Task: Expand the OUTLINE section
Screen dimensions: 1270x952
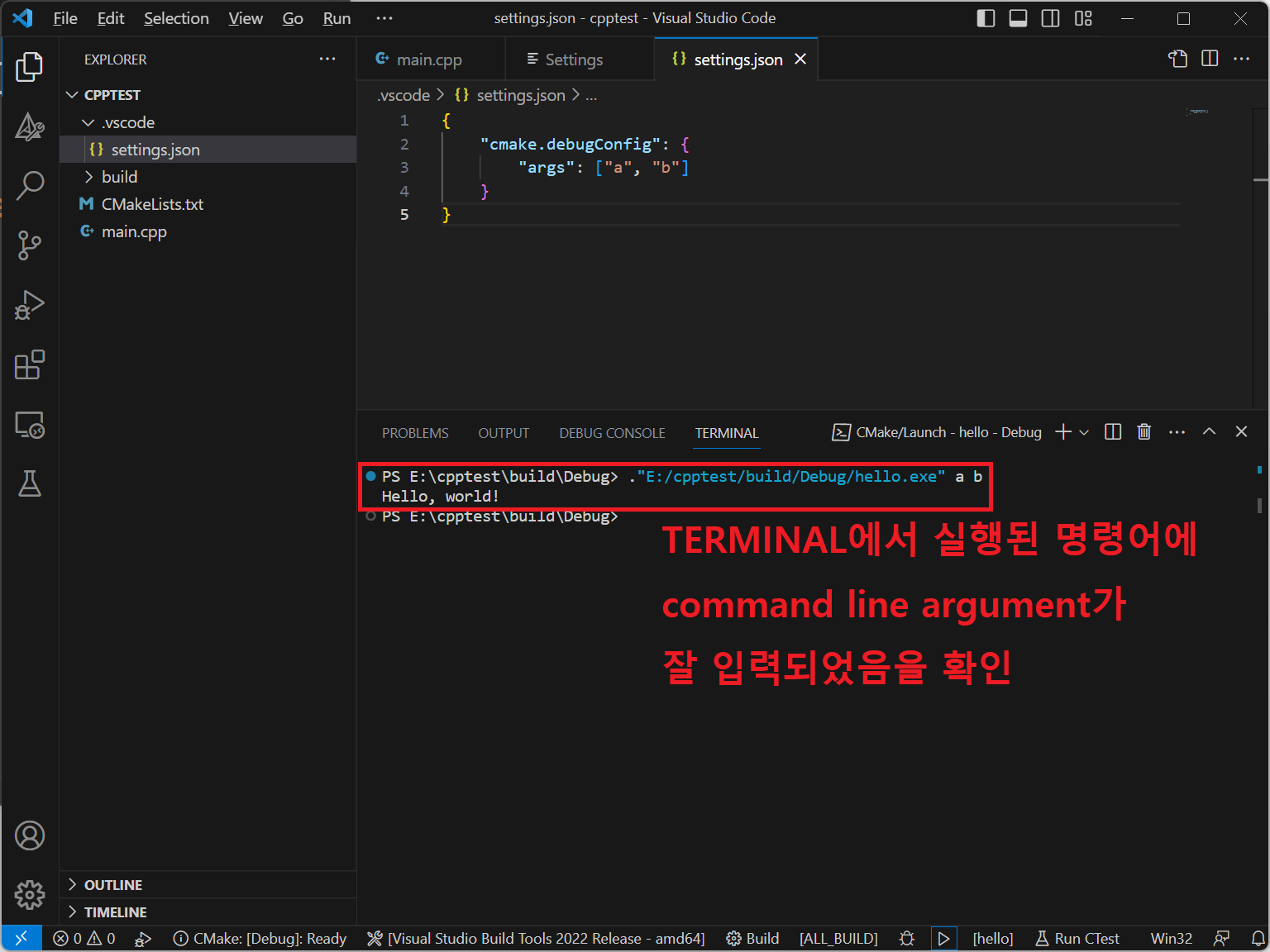Action: coord(113,885)
